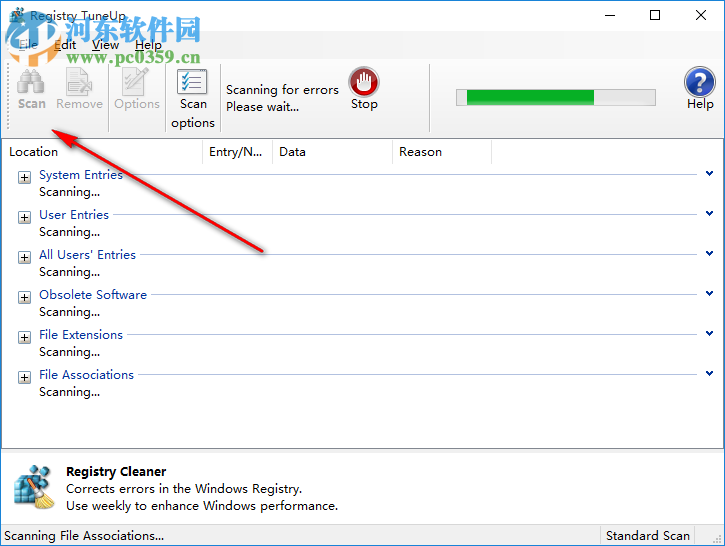Expand the All Users' Entries tree node

pyautogui.click(x=25, y=258)
